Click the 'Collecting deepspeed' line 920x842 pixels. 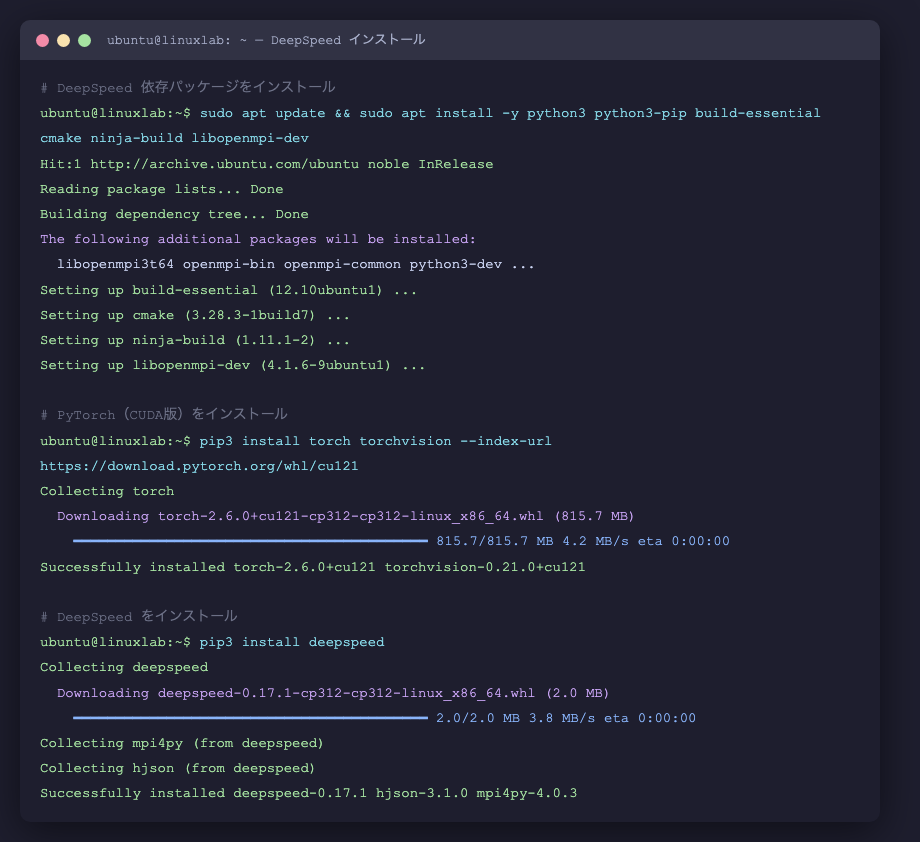click(124, 668)
